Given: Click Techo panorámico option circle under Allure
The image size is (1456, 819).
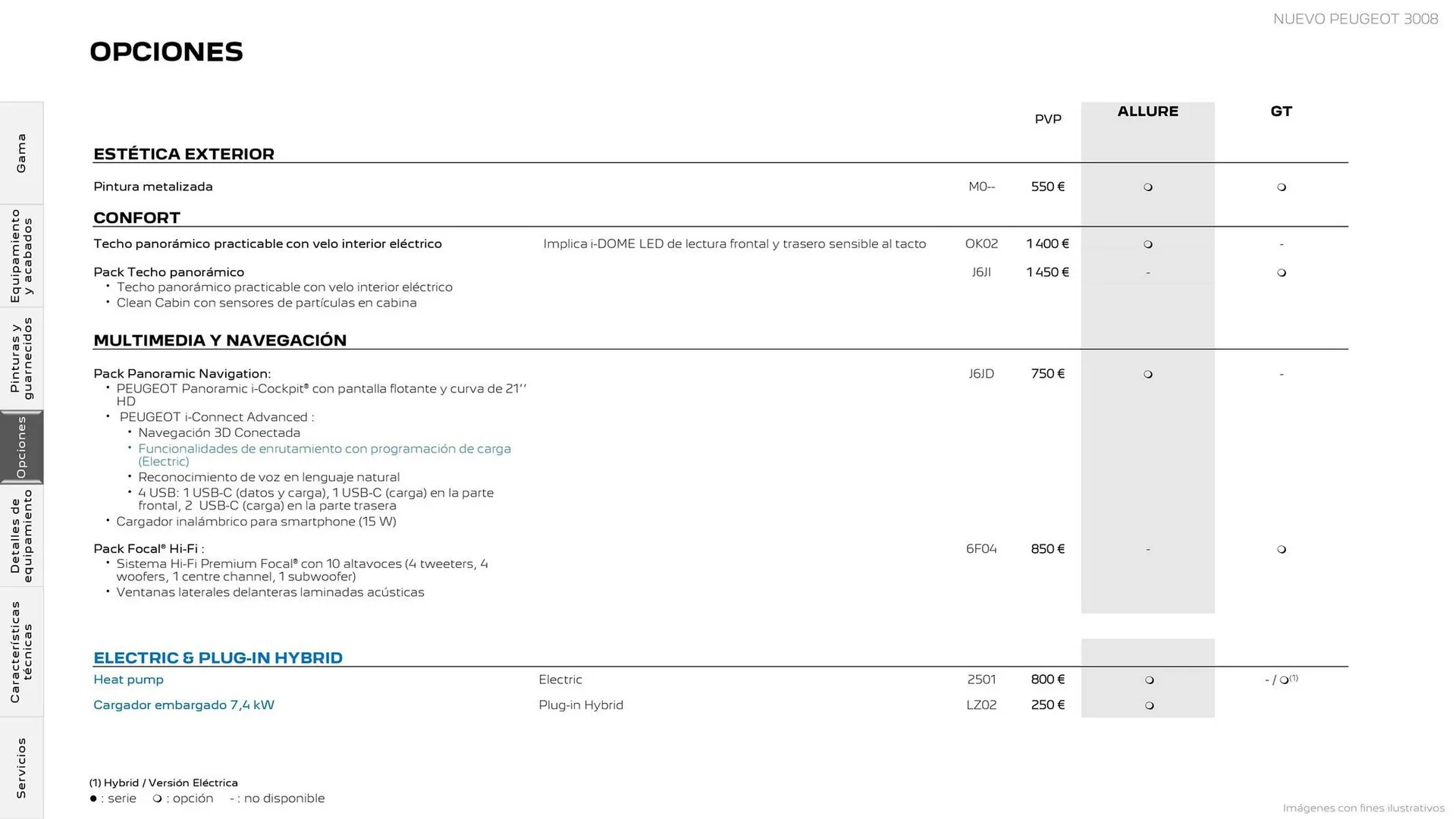Looking at the screenshot, I should (x=1148, y=244).
